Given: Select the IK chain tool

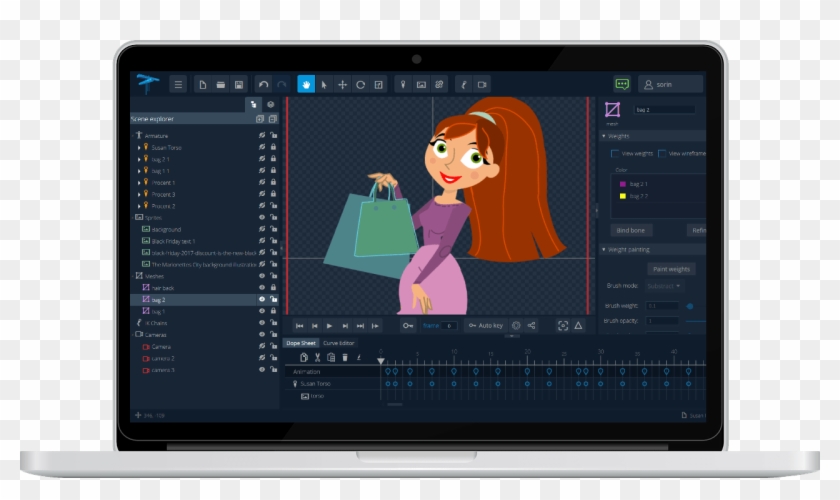Looking at the screenshot, I should (464, 85).
